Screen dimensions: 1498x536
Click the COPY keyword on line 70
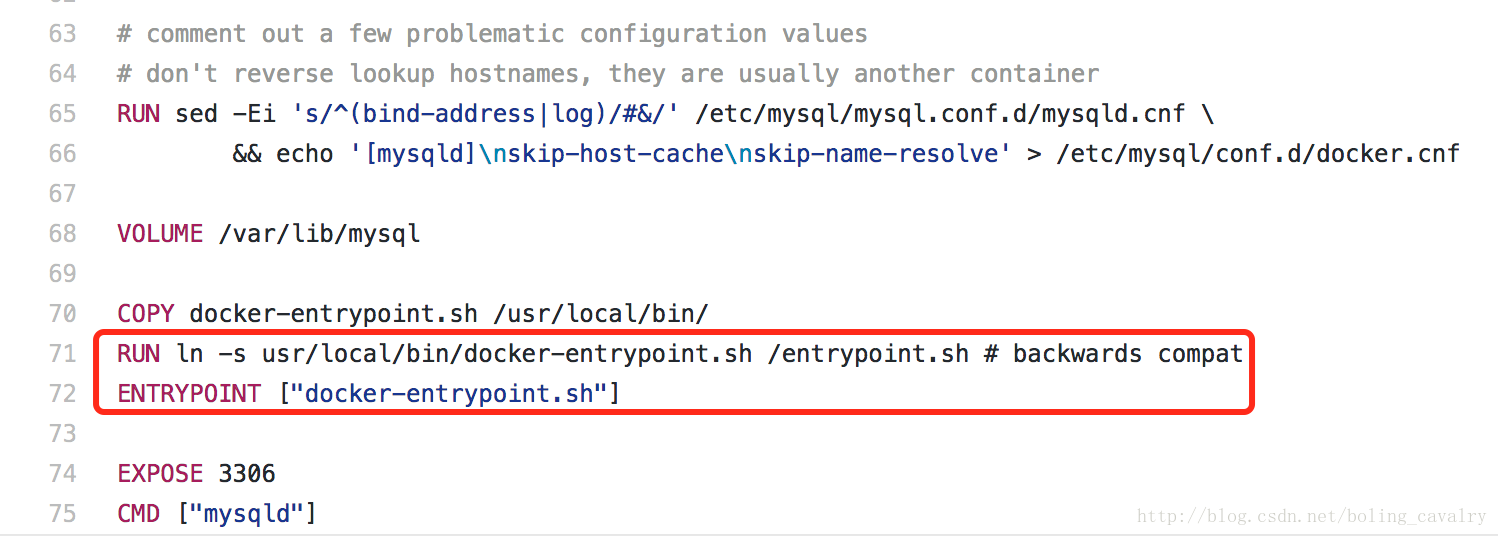(146, 314)
